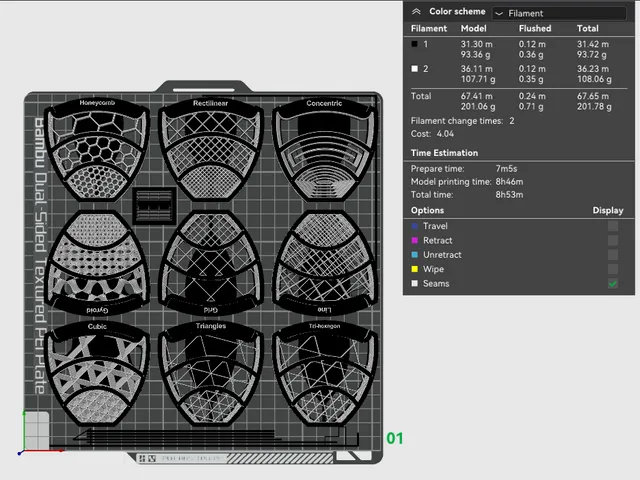Enable Wipe display checkbox
640x480 pixels.
tap(613, 269)
